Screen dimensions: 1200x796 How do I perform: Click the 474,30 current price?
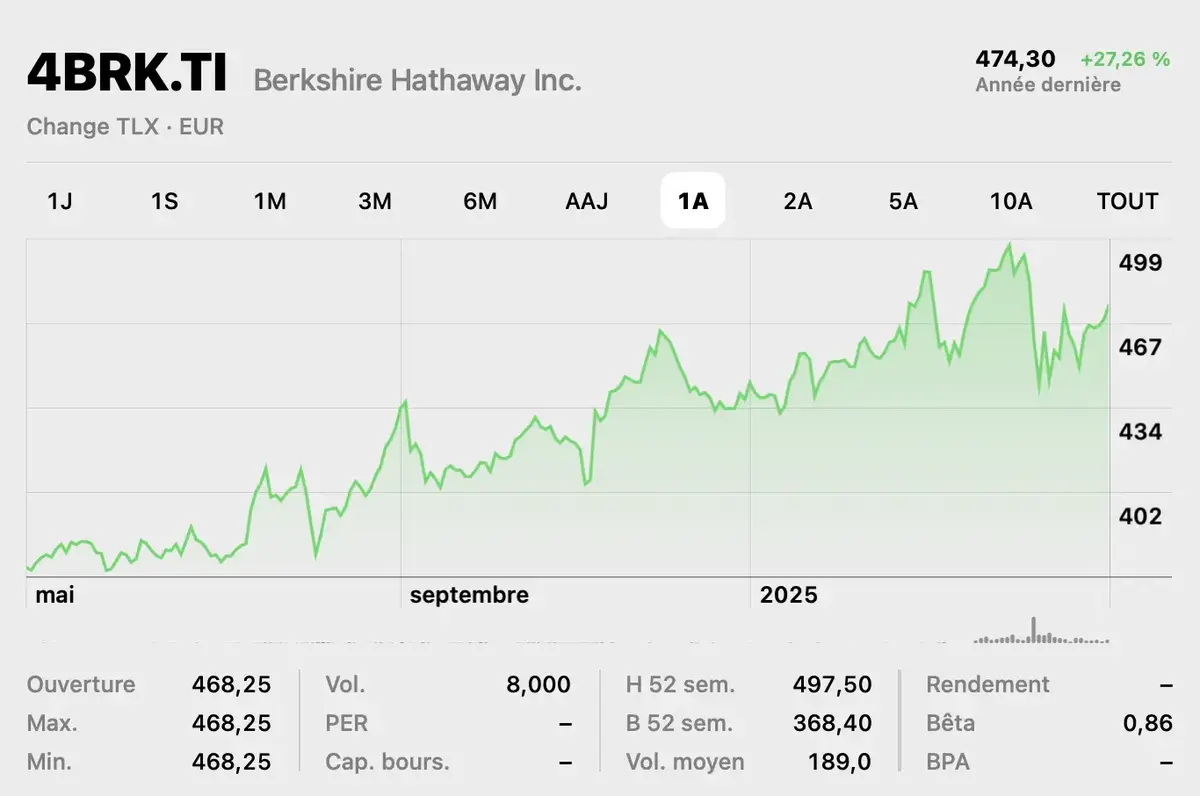[x=1015, y=59]
